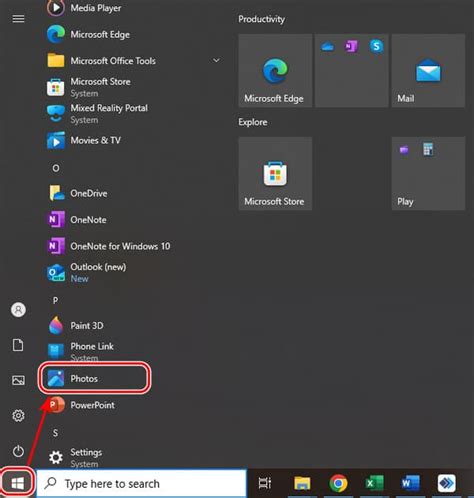Open the OneDrive icon in the tile folder
474x498 pixels.
coord(328,47)
